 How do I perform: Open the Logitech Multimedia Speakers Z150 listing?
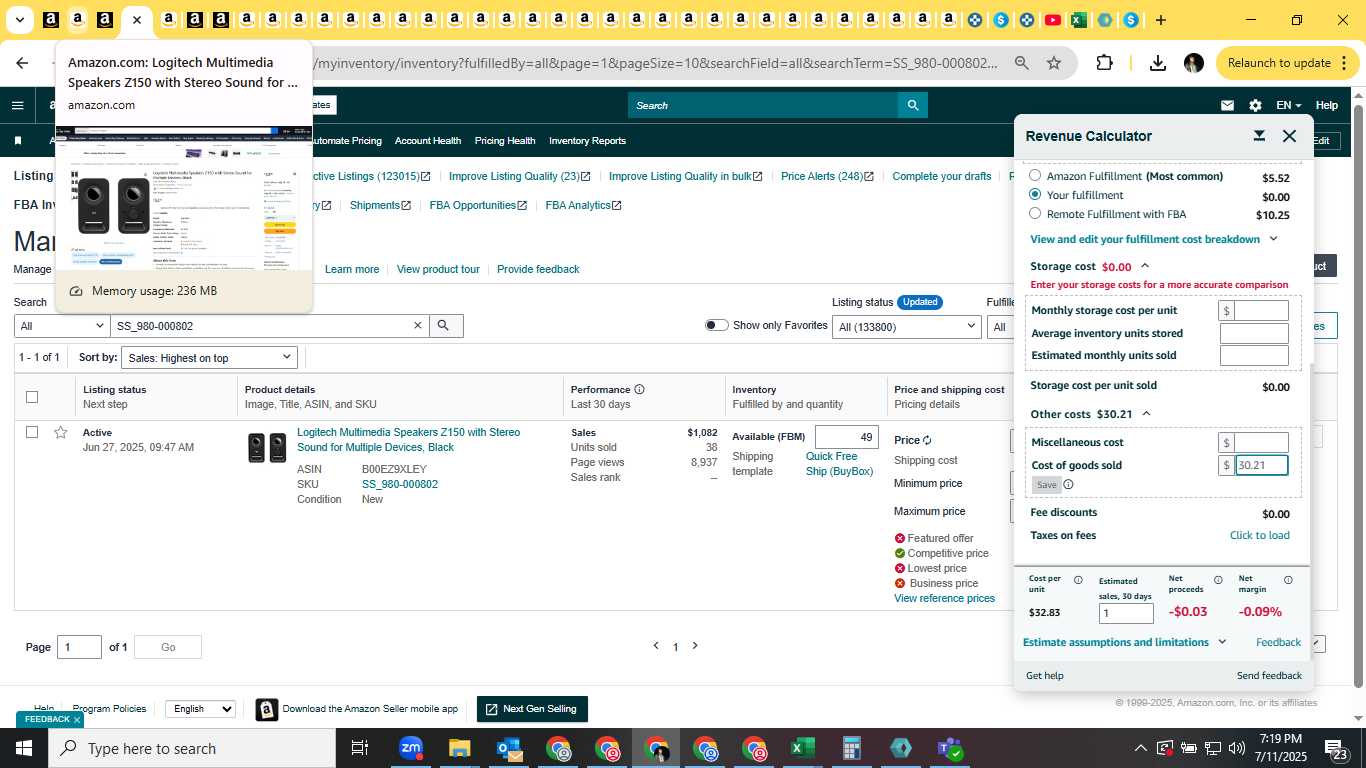point(408,440)
